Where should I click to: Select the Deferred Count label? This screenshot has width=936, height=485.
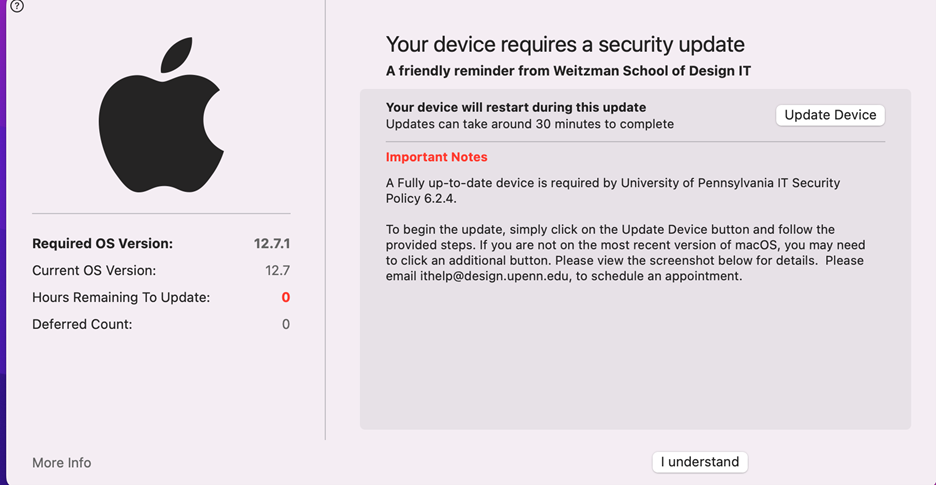click(x=82, y=324)
